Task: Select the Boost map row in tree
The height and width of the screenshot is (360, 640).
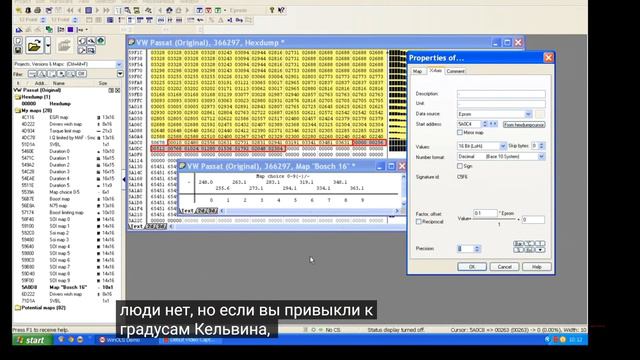Action: tap(67, 199)
